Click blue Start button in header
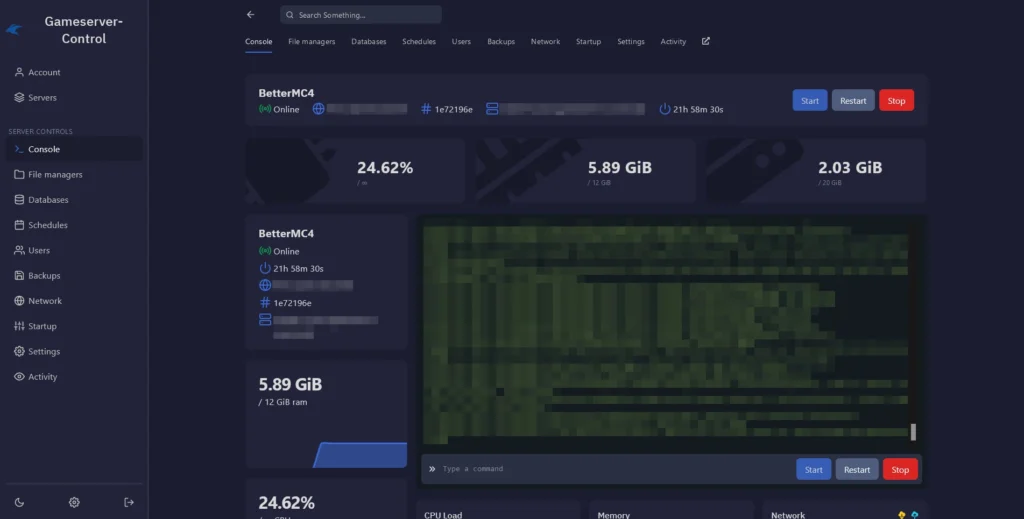Image resolution: width=1024 pixels, height=519 pixels. click(x=810, y=101)
